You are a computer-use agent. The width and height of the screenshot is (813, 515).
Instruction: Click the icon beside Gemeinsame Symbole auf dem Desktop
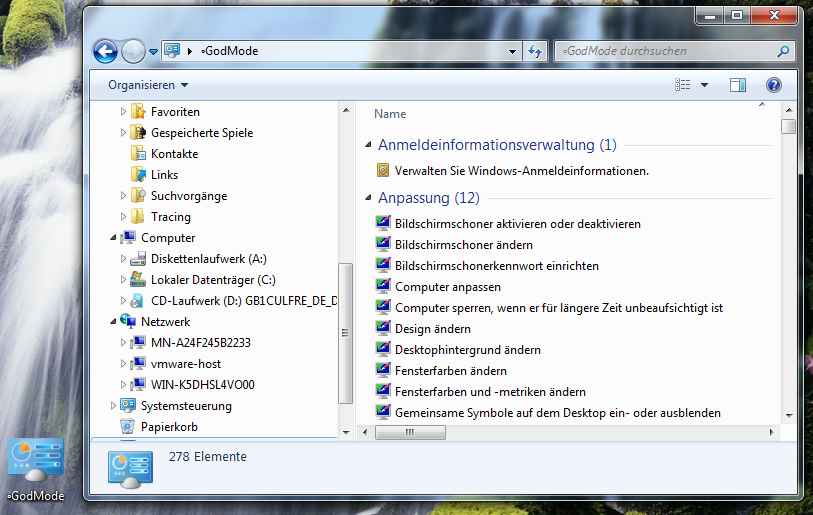[383, 412]
